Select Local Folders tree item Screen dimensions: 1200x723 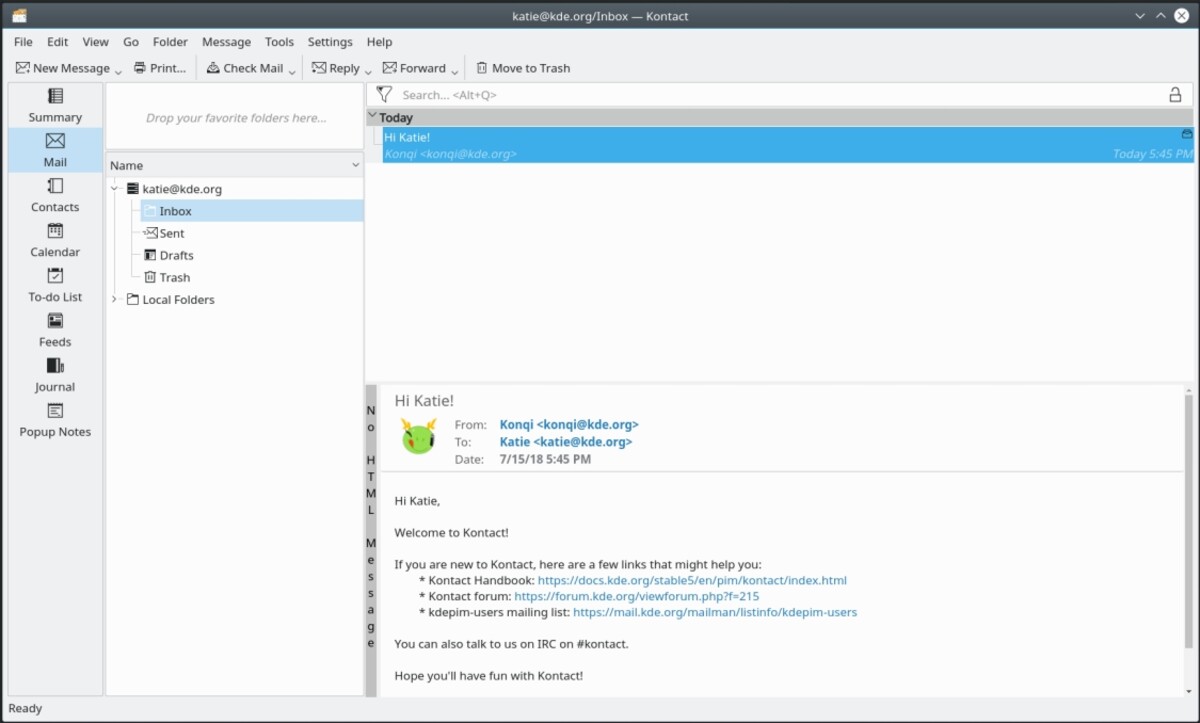170,299
